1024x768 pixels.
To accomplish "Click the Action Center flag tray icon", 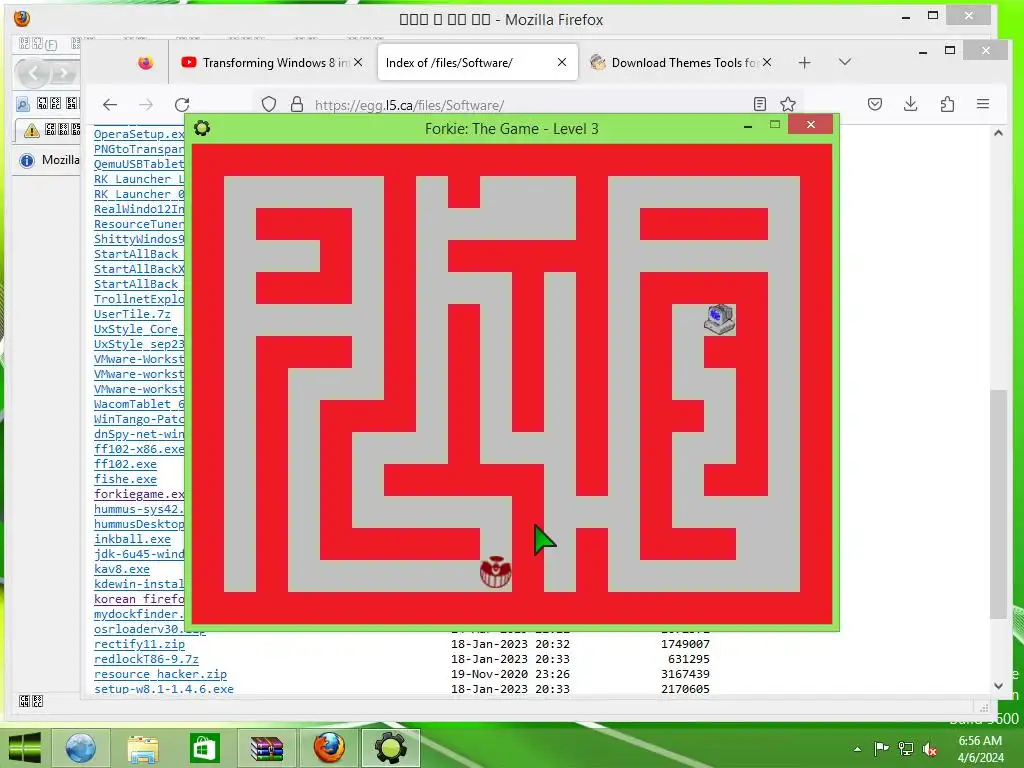I will [x=881, y=748].
